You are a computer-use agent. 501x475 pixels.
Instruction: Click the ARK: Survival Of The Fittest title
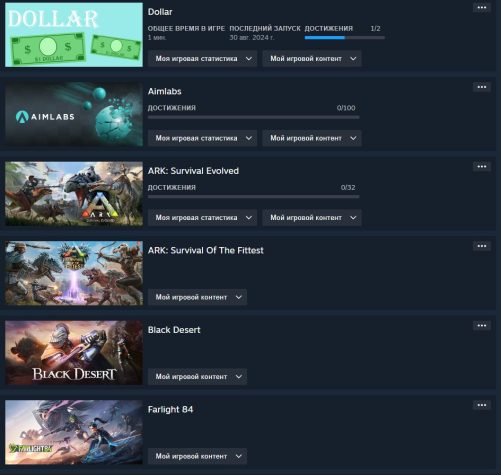[206, 250]
